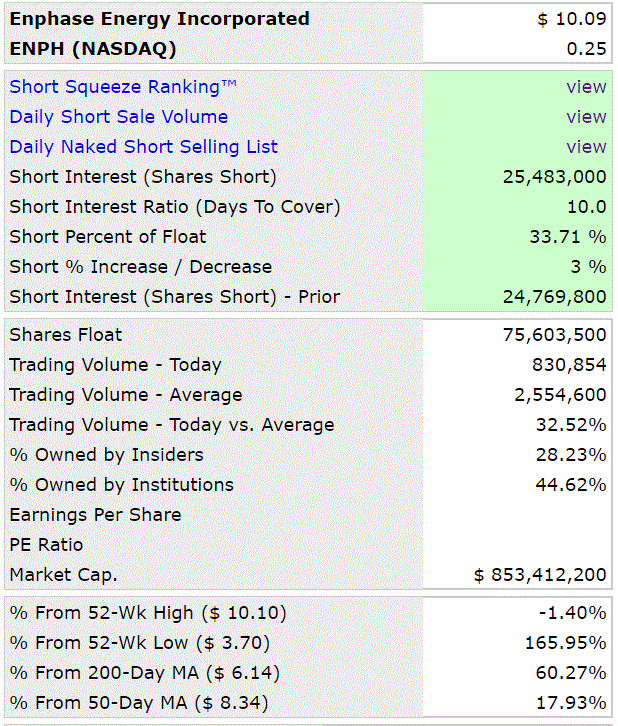
Task: Click the prior short interest value 24,769,800
Action: click(554, 297)
